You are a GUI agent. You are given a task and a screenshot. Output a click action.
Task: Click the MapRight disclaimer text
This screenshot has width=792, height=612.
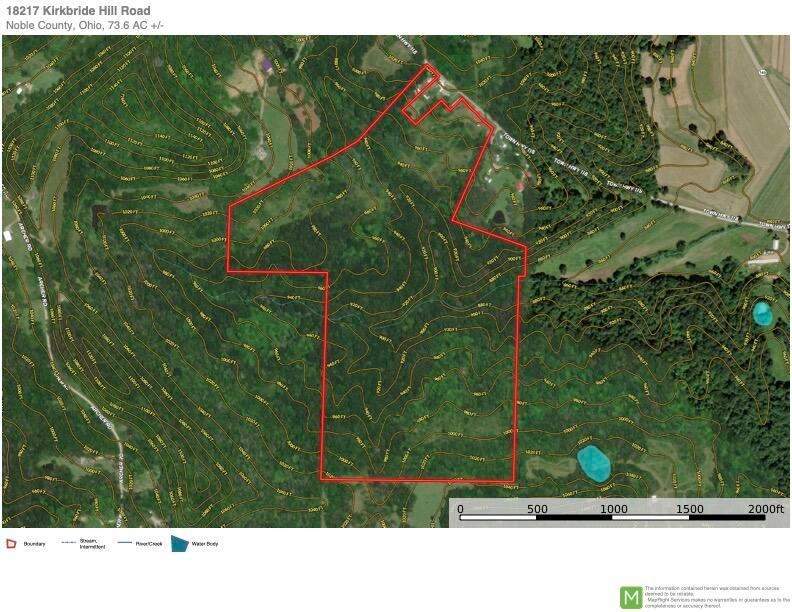pyautogui.click(x=717, y=597)
